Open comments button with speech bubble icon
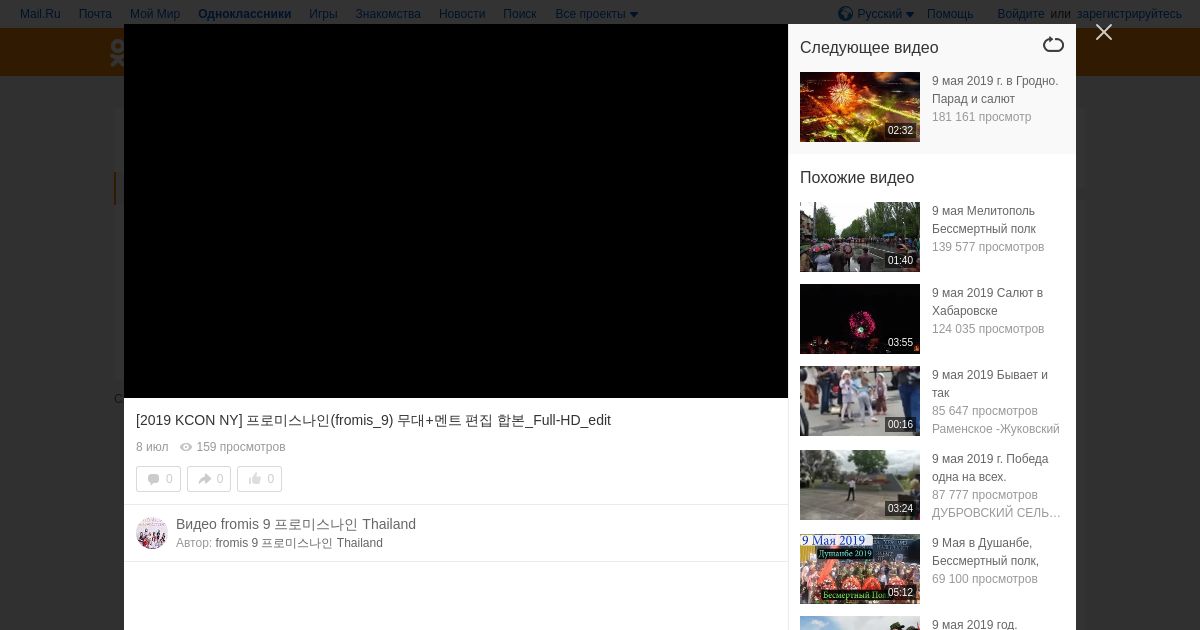The width and height of the screenshot is (1200, 630). click(159, 479)
